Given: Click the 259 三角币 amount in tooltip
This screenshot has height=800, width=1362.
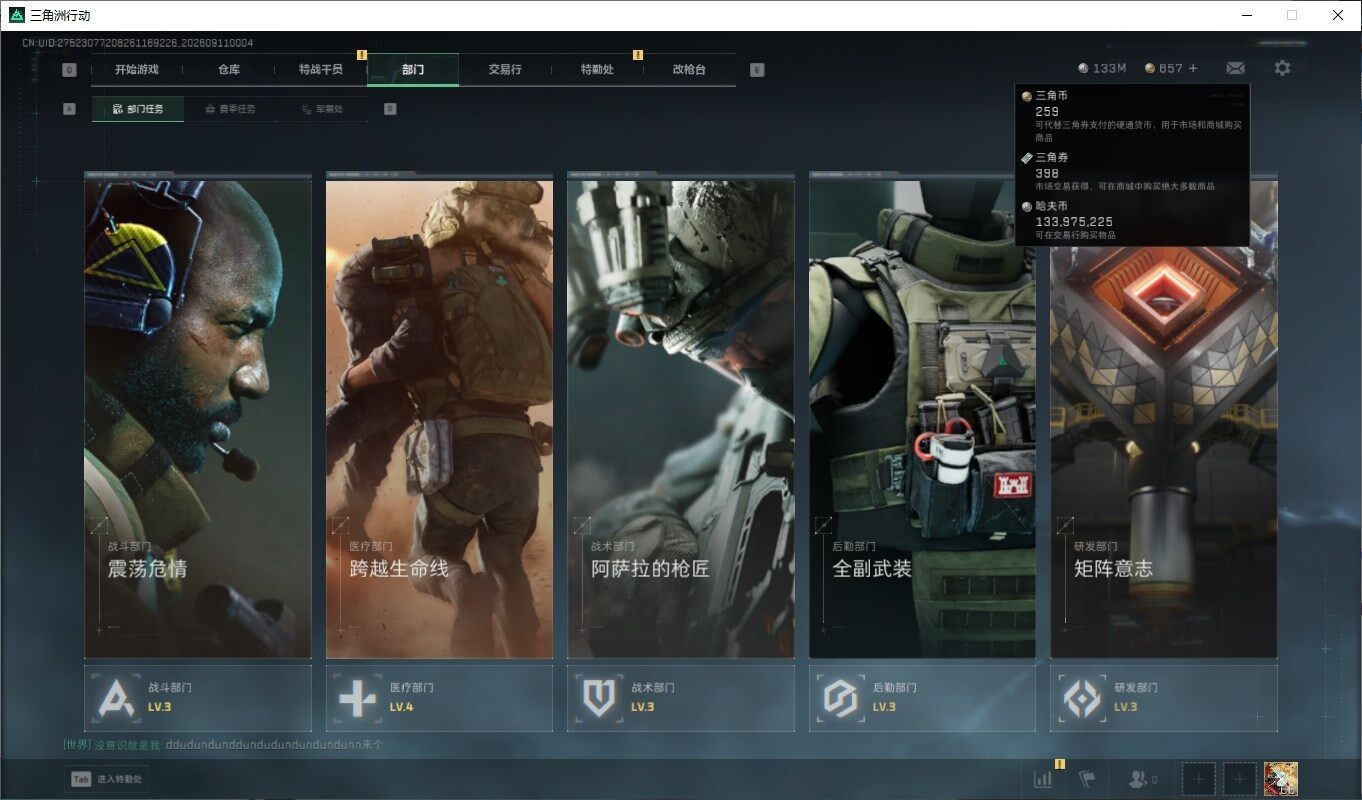Looking at the screenshot, I should [x=1047, y=111].
